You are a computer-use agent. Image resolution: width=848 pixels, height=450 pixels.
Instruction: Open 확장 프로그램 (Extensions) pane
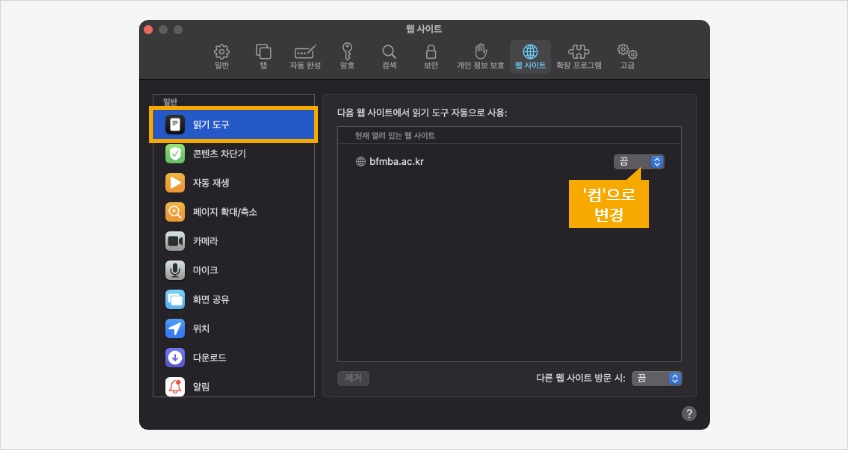click(578, 56)
